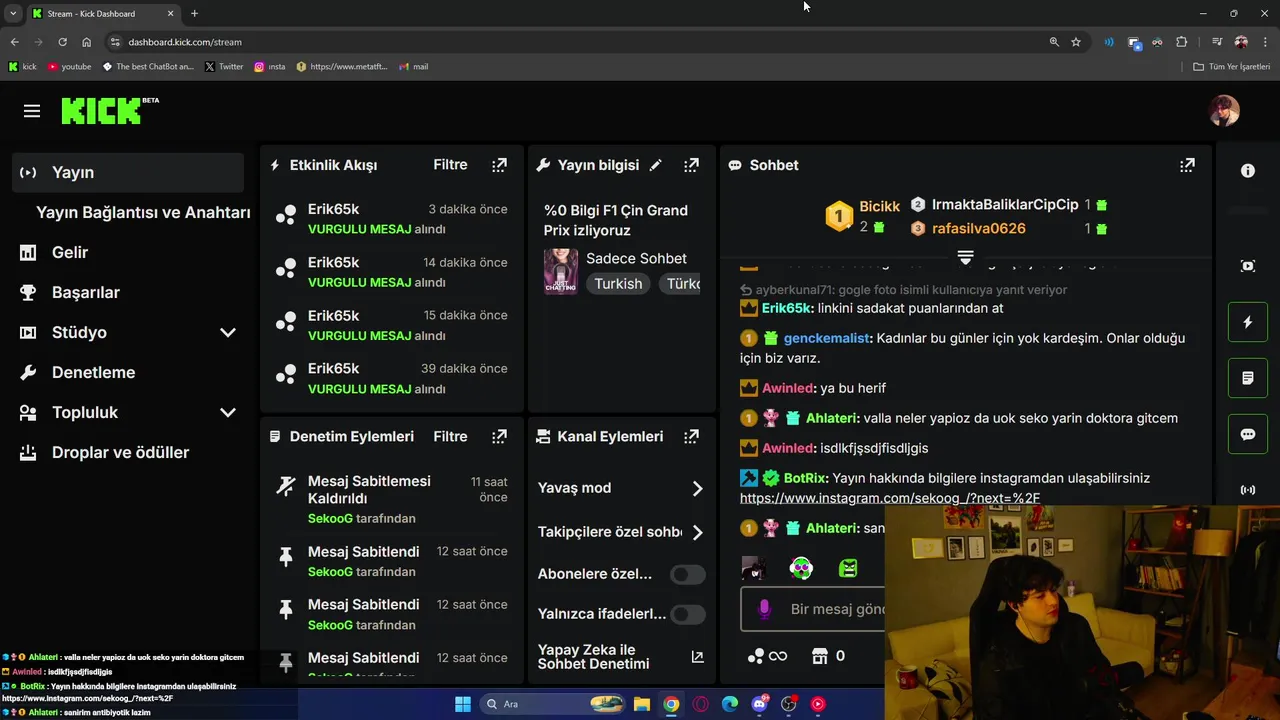The height and width of the screenshot is (720, 1280).
Task: Collapse the leaderboard with the chevron handle
Action: tap(965, 258)
